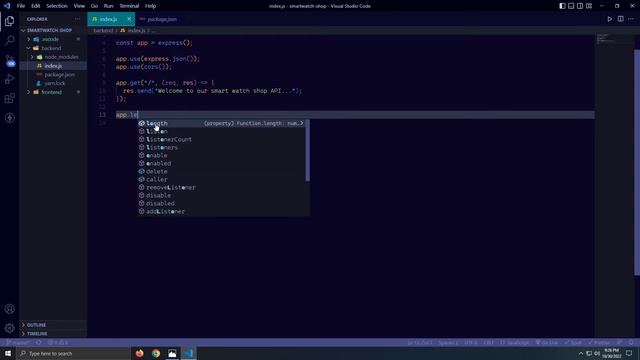The height and width of the screenshot is (360, 640).
Task: Open the View menu
Action: (x=79, y=6)
